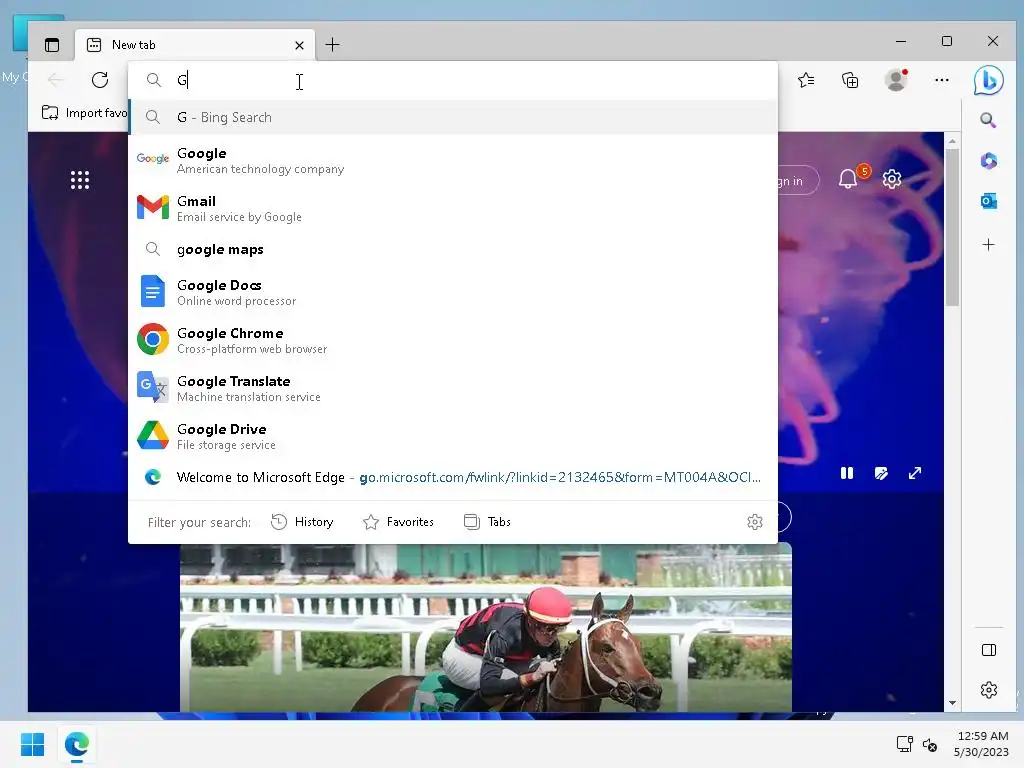Select the New tab tab
Viewport: 1024px width, 768px height.
tap(195, 45)
